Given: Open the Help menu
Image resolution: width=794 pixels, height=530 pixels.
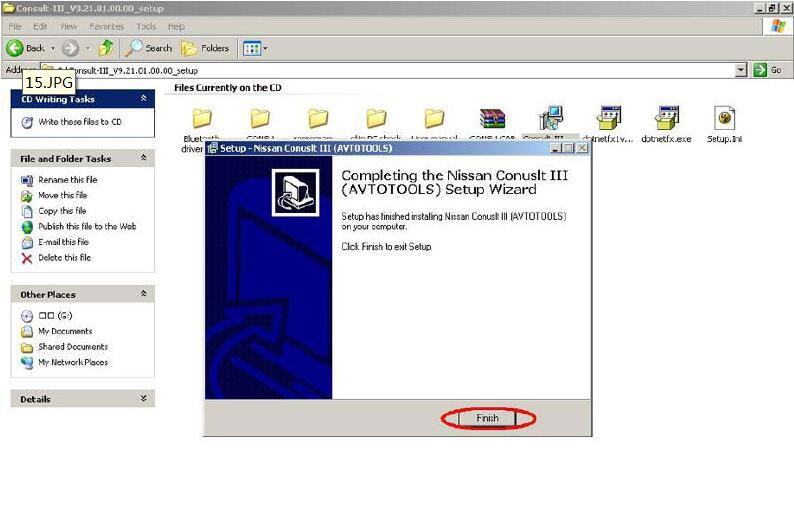Looking at the screenshot, I should point(176,26).
